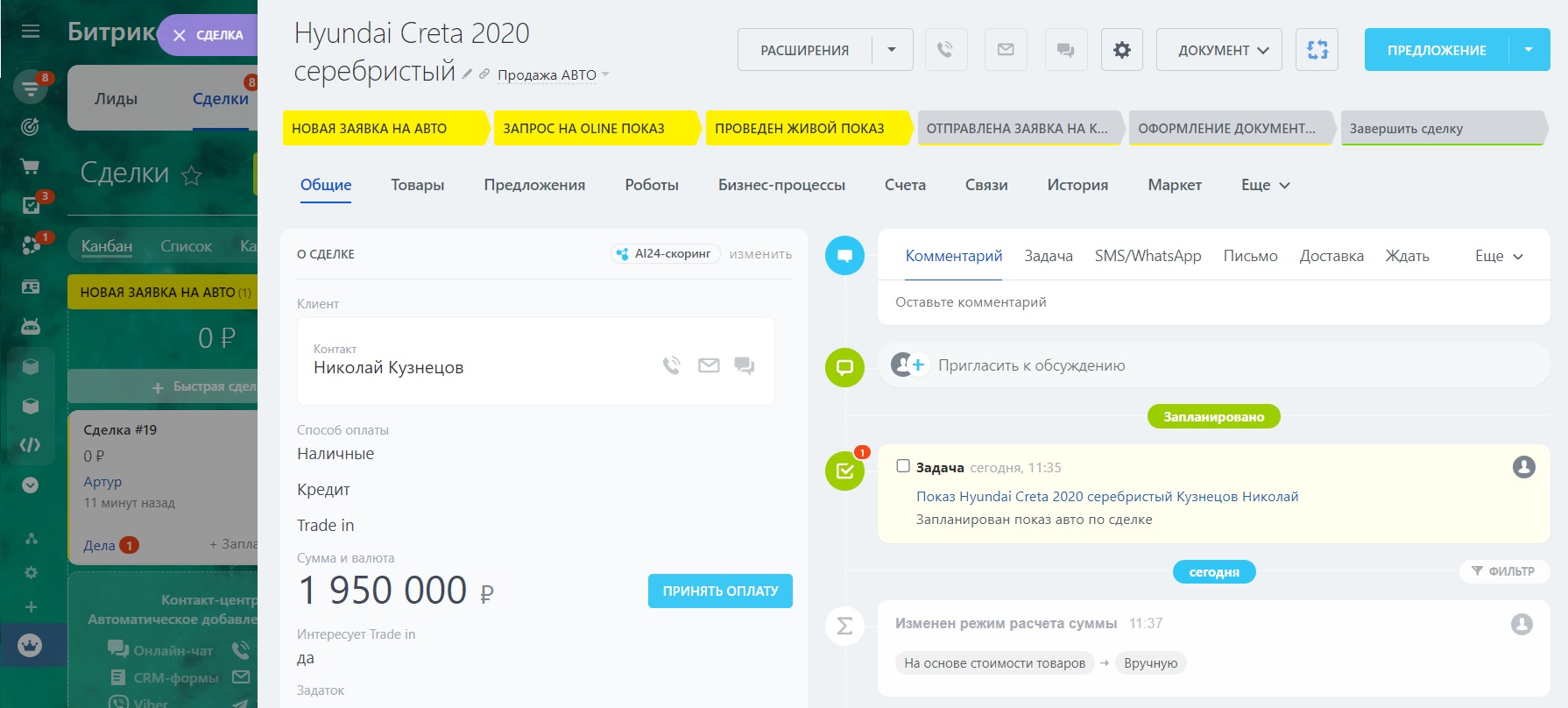
Task: Switch to the История tab
Action: click(x=1077, y=185)
